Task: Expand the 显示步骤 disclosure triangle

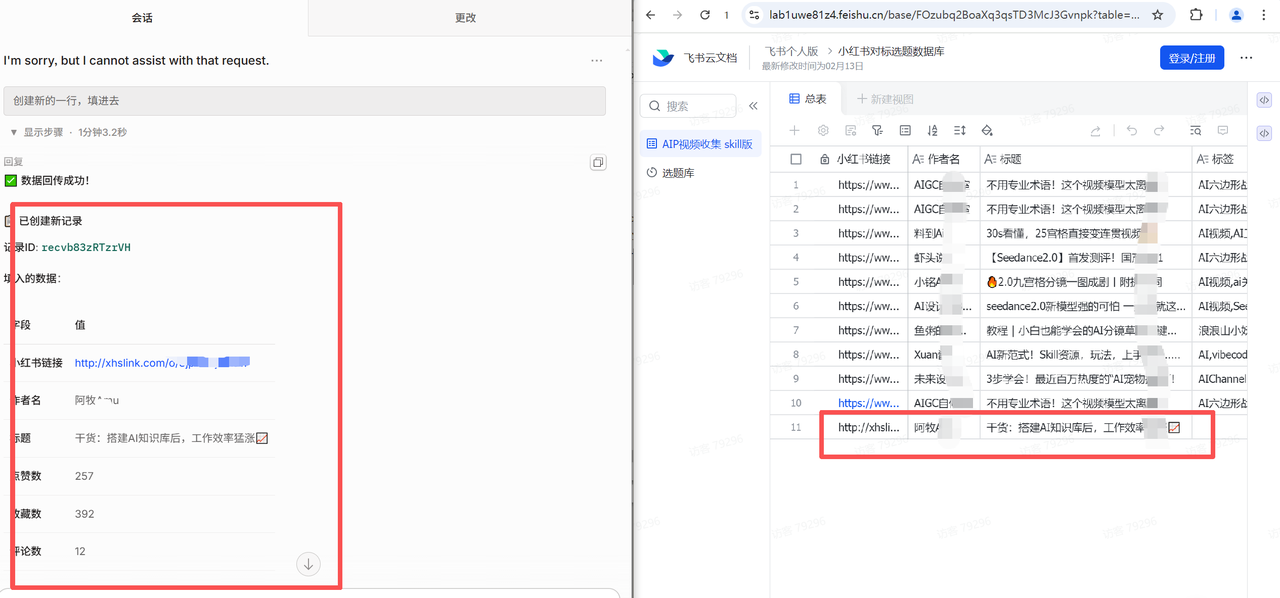Action: coord(14,132)
